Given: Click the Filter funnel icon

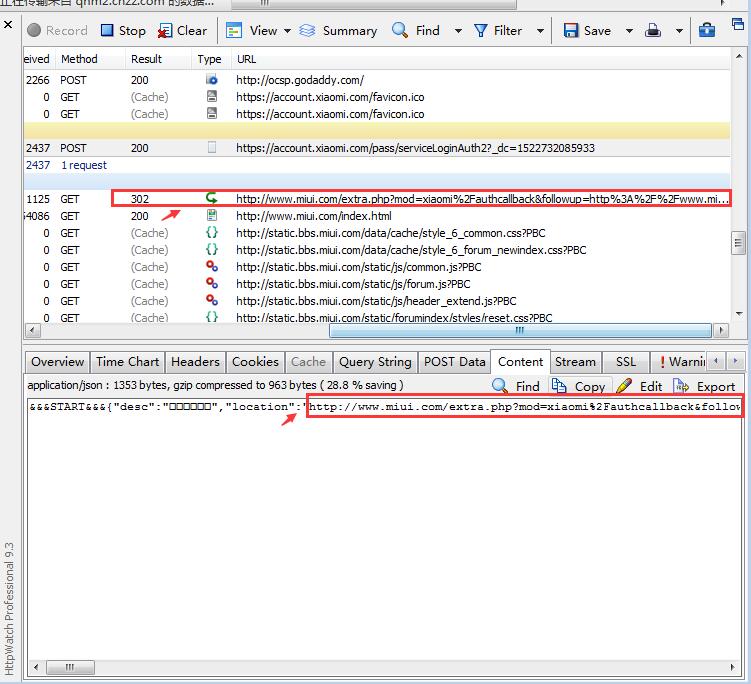Looking at the screenshot, I should coord(497,31).
